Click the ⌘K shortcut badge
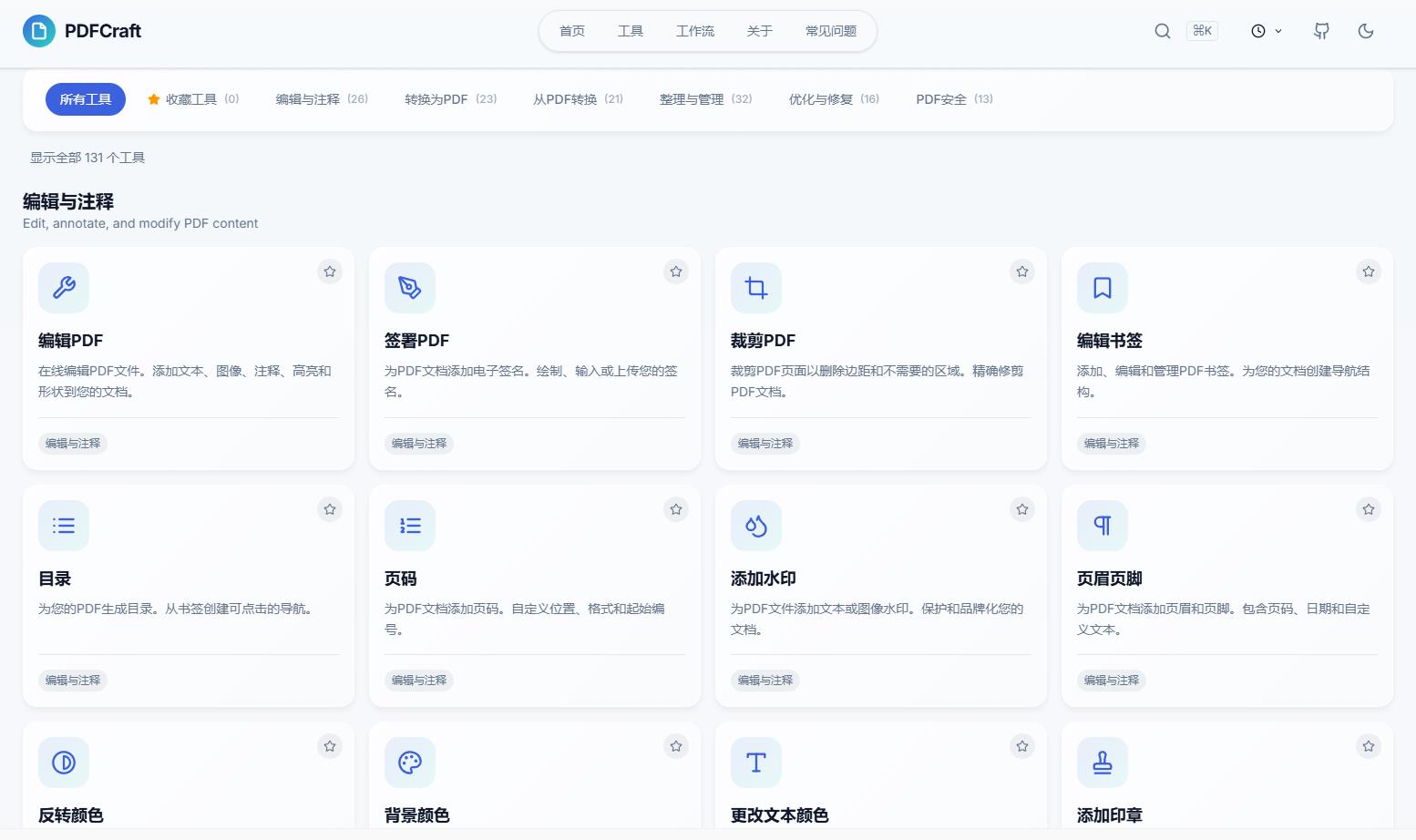Screen dimensions: 1416x840 (1203, 31)
